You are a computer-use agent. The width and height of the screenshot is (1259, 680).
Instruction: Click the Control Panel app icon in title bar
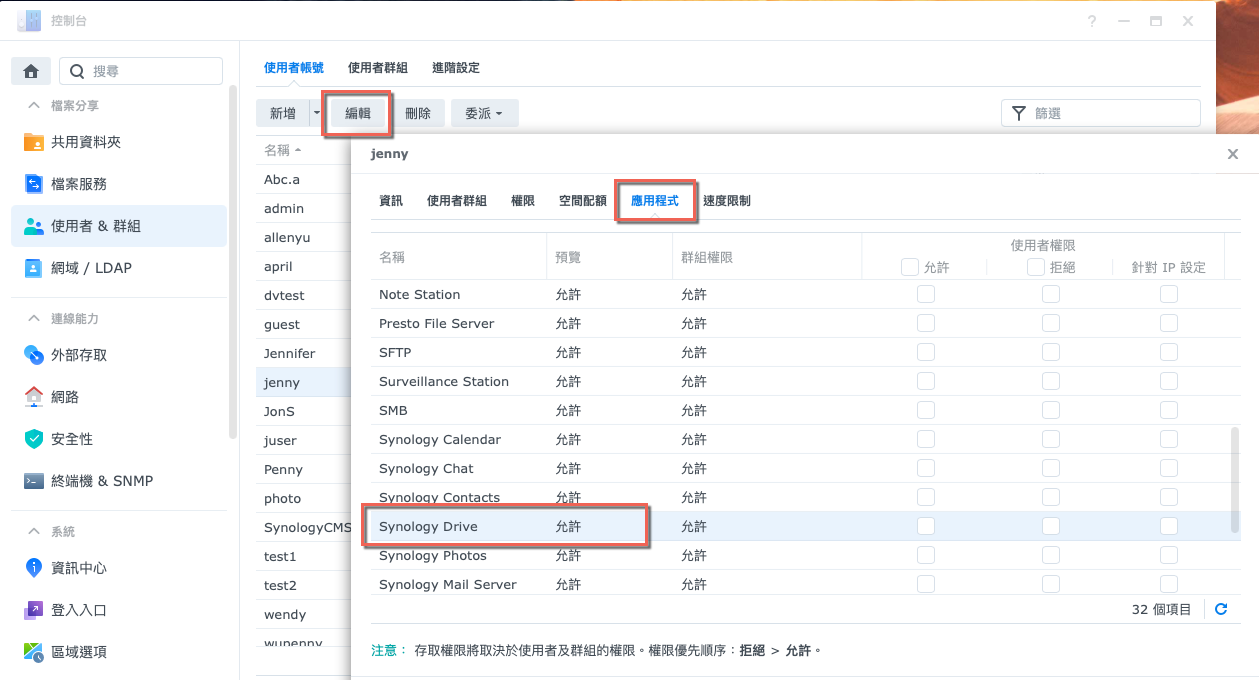(29, 20)
